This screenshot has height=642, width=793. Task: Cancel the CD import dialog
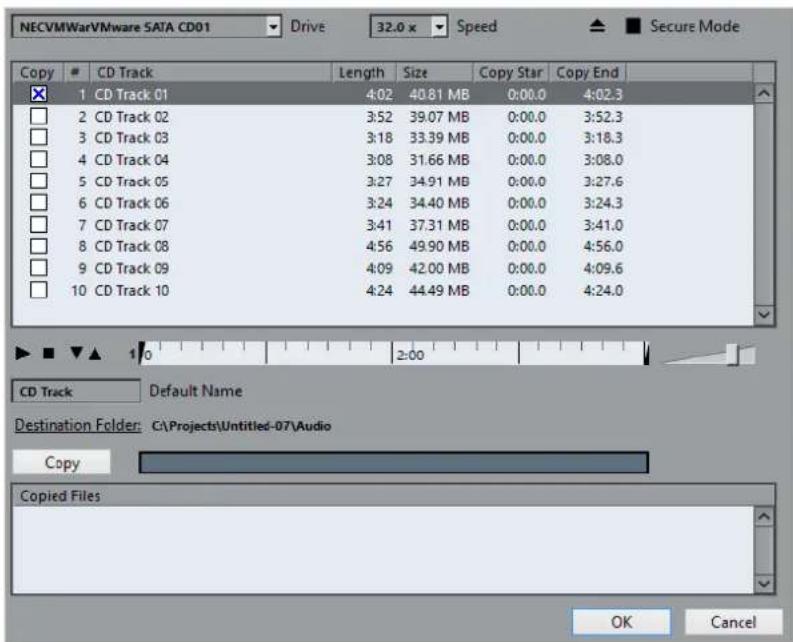click(x=733, y=622)
